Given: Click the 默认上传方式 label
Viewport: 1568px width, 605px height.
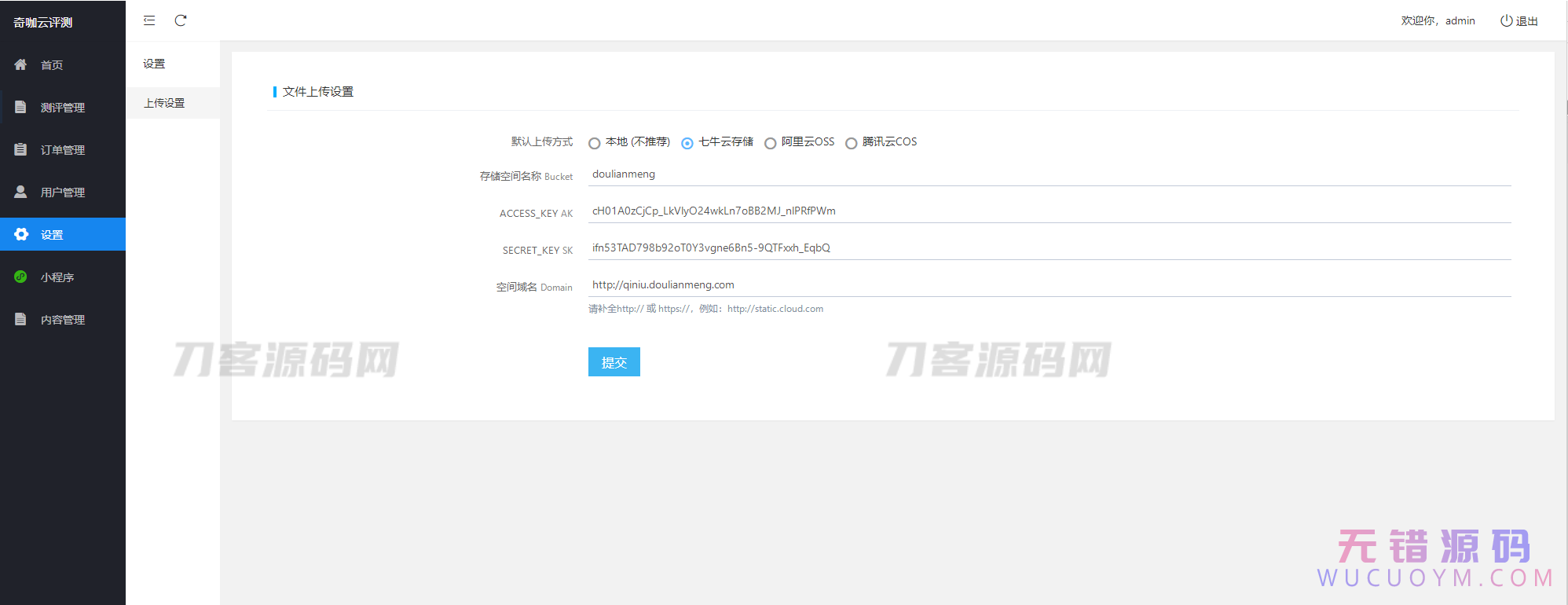Looking at the screenshot, I should (x=542, y=141).
